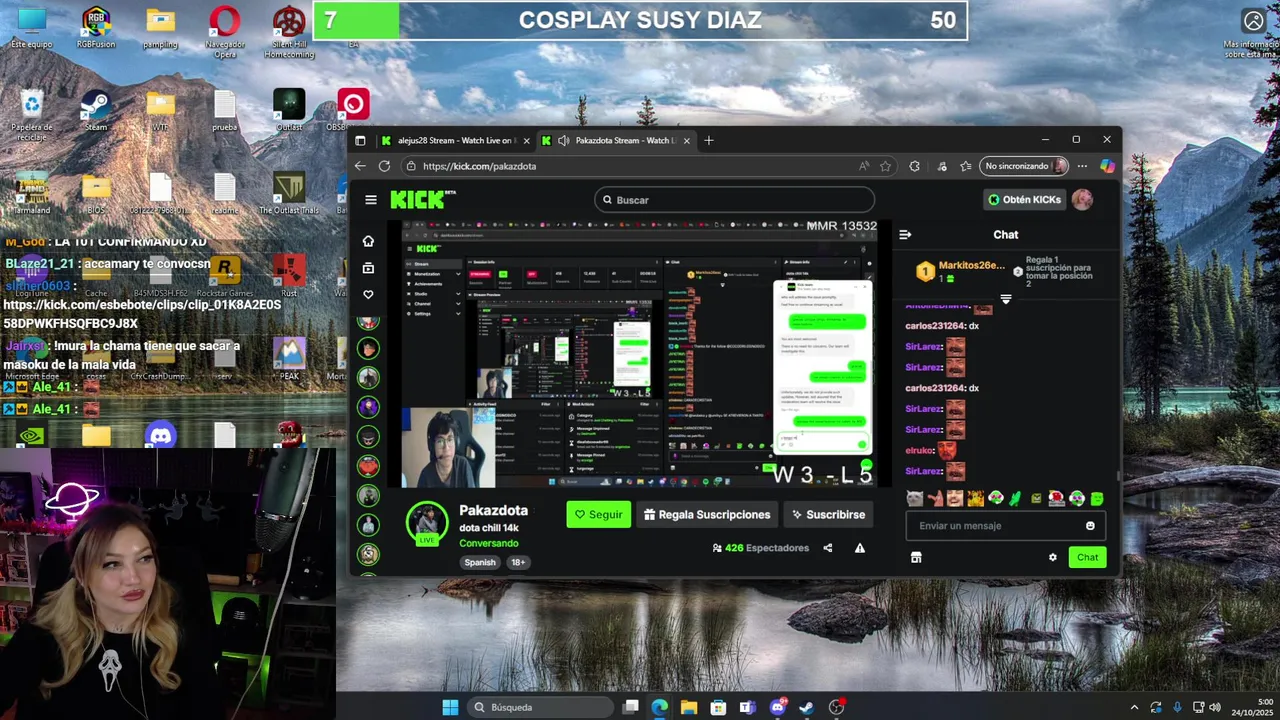Open Microsoft Edge from taskbar
The height and width of the screenshot is (720, 1280).
660,707
